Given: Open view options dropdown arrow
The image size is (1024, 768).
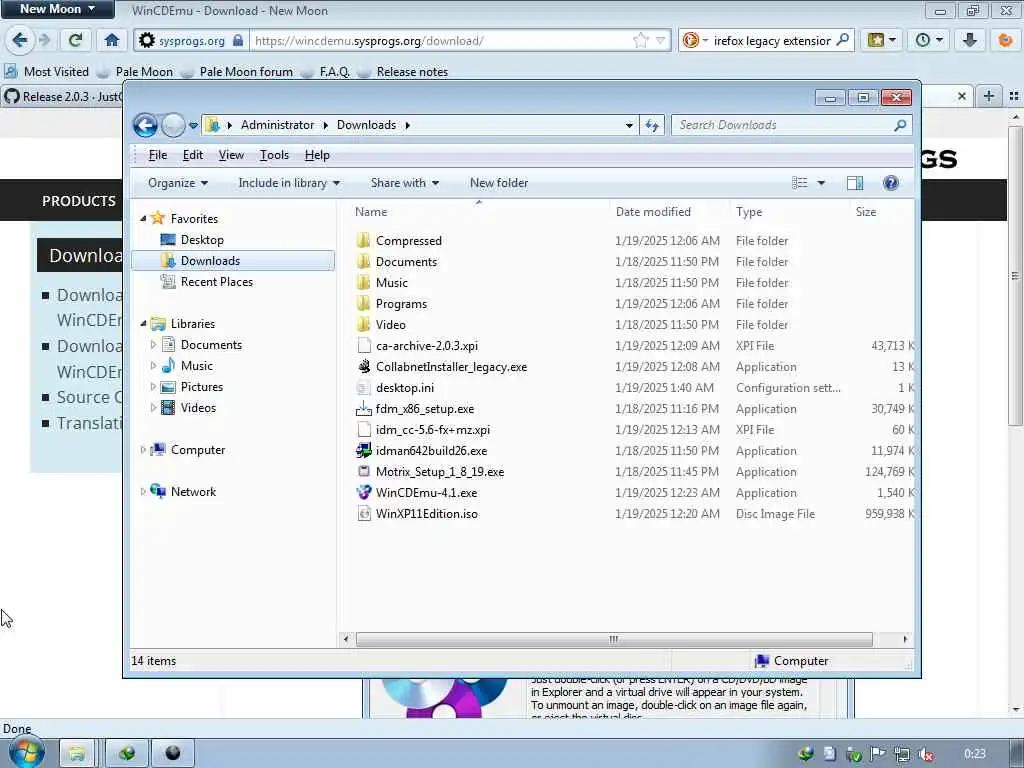Looking at the screenshot, I should click(x=821, y=183).
